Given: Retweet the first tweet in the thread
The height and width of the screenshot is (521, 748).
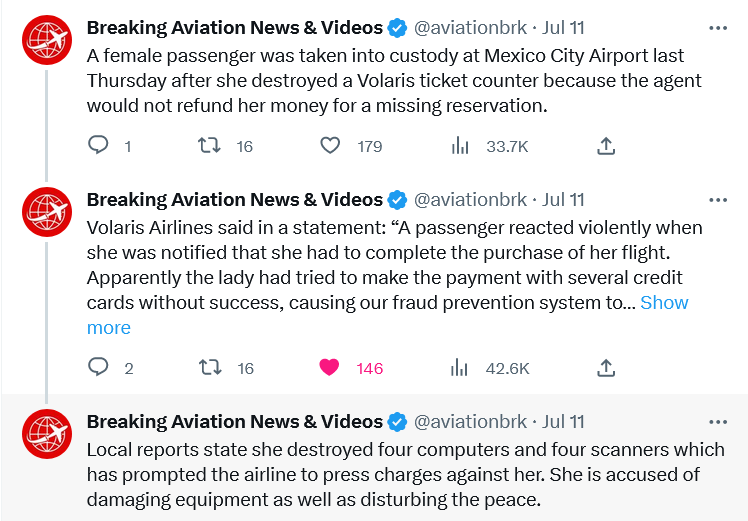Looking at the screenshot, I should 210,146.
